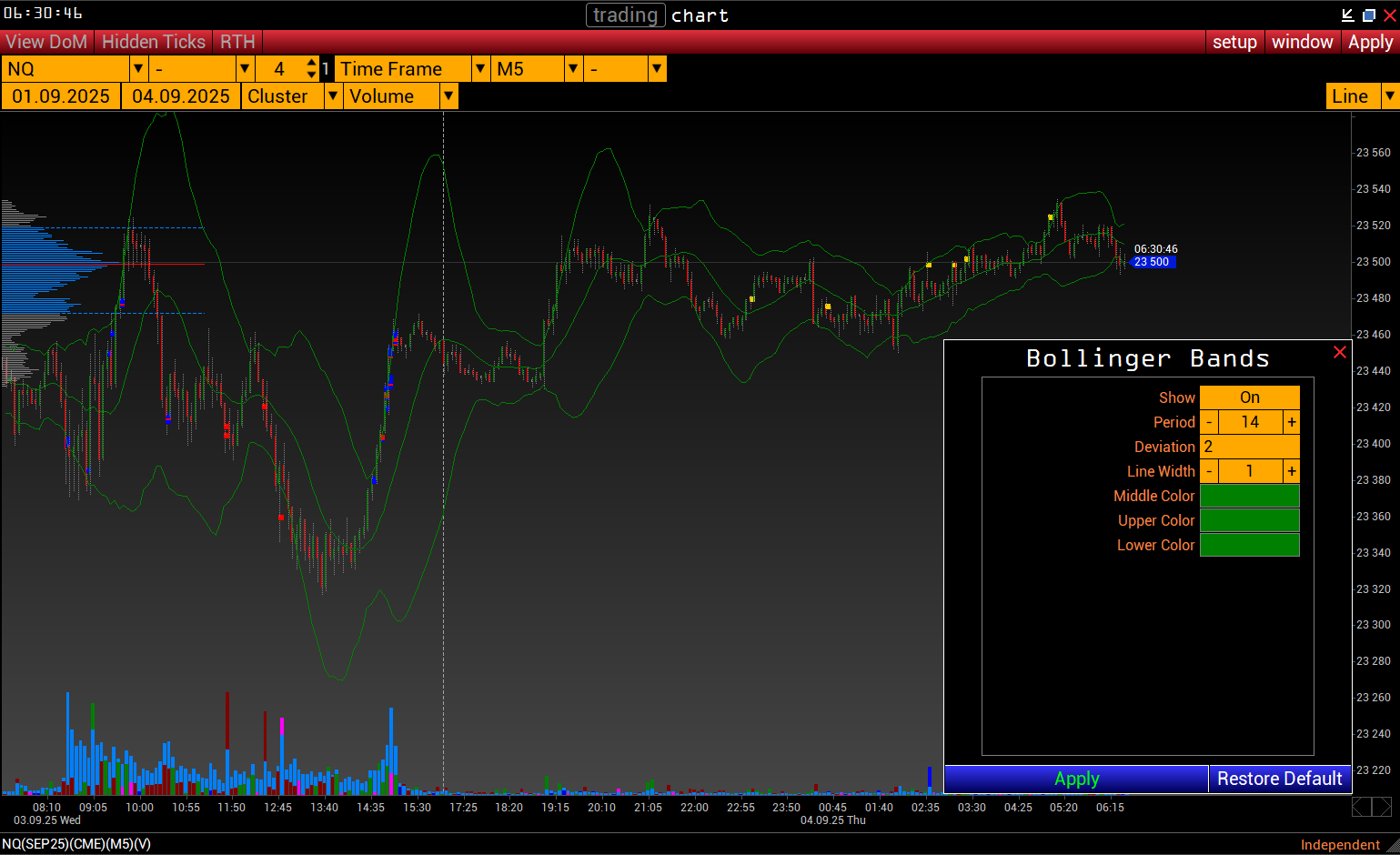Click Restore Default button
The image size is (1400, 855).
[1279, 779]
